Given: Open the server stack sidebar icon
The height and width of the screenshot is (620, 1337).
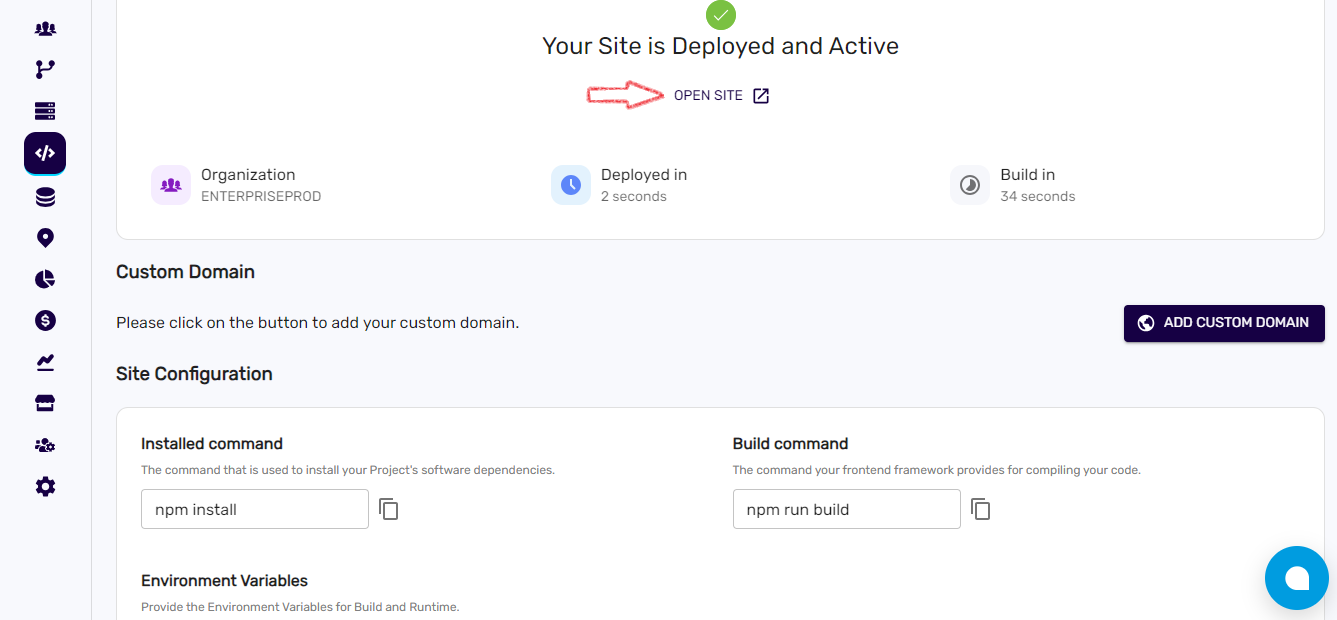Looking at the screenshot, I should [x=45, y=111].
